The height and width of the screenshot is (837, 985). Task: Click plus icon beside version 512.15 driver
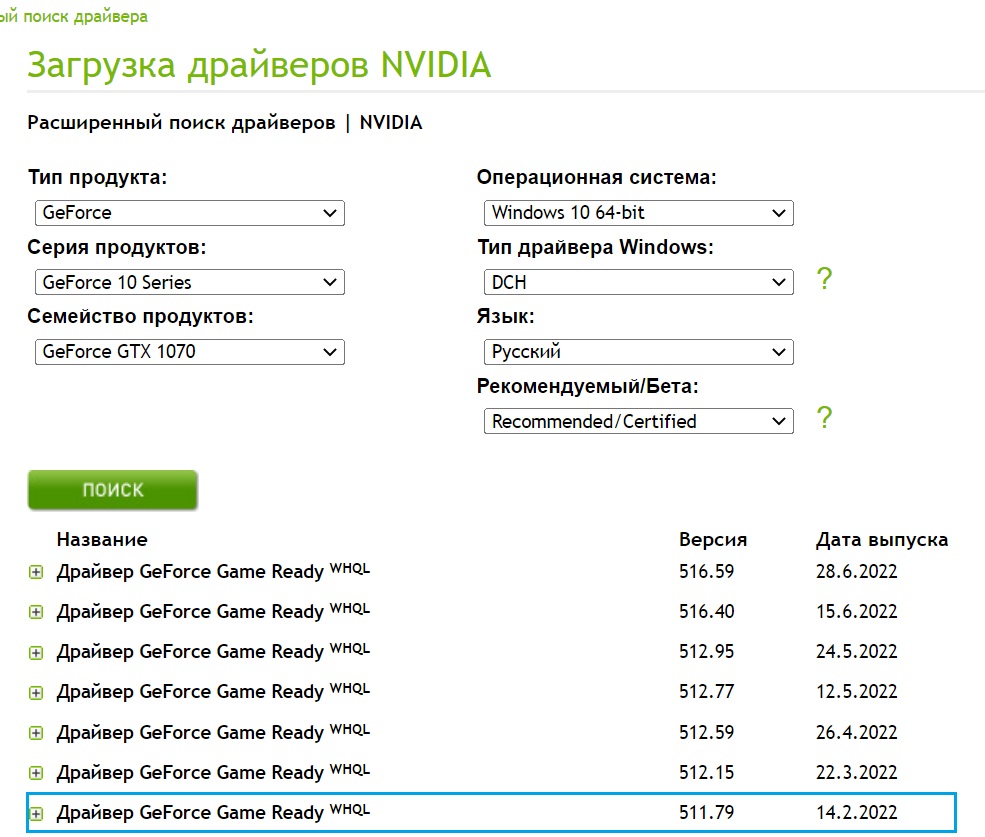(x=36, y=773)
